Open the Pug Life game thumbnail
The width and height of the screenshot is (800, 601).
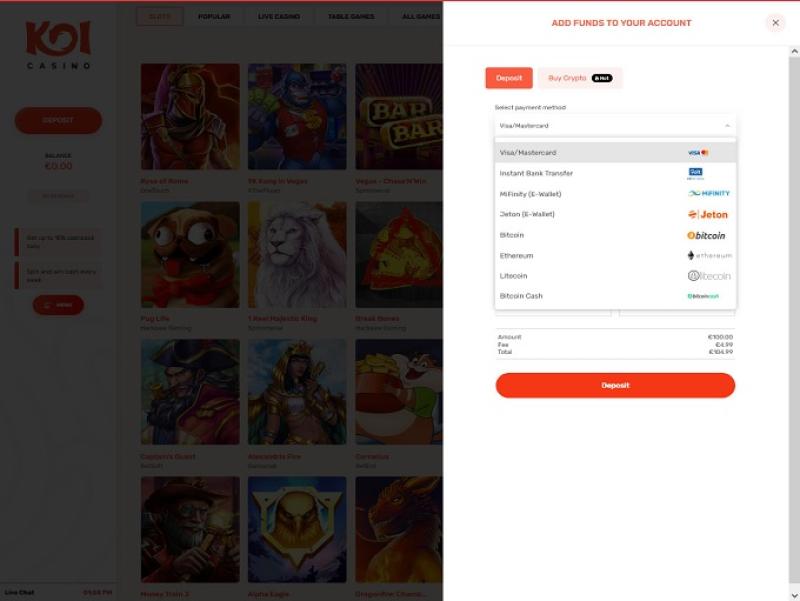pos(190,255)
